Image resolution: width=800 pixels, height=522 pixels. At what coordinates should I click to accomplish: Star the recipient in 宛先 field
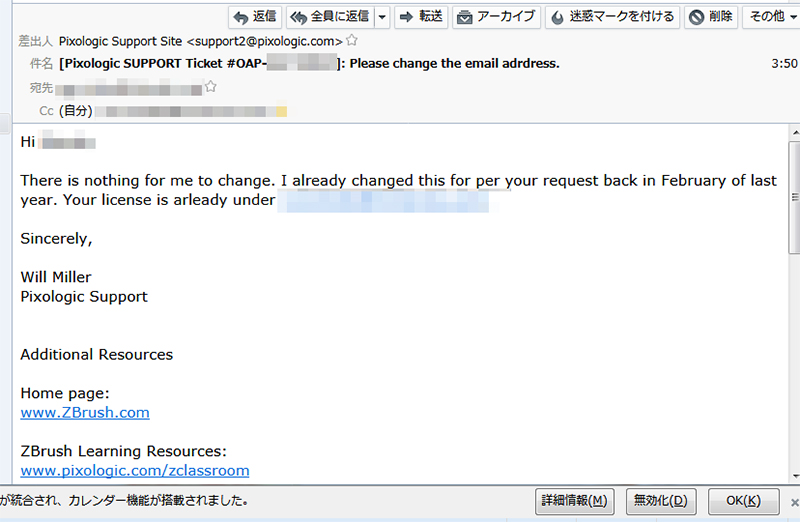210,87
